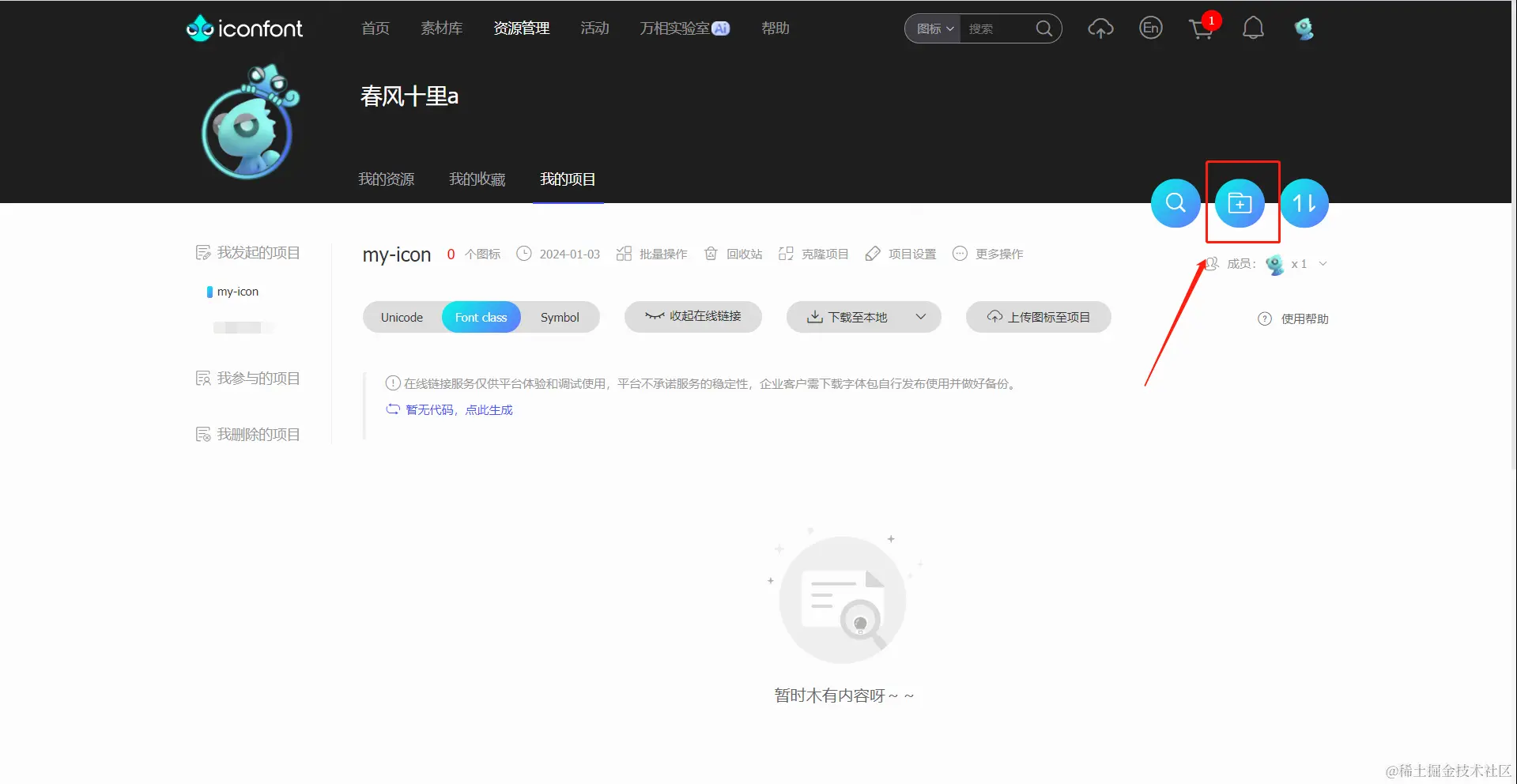The width and height of the screenshot is (1517, 784).
Task: Switch to Unicode mode
Action: click(401, 317)
